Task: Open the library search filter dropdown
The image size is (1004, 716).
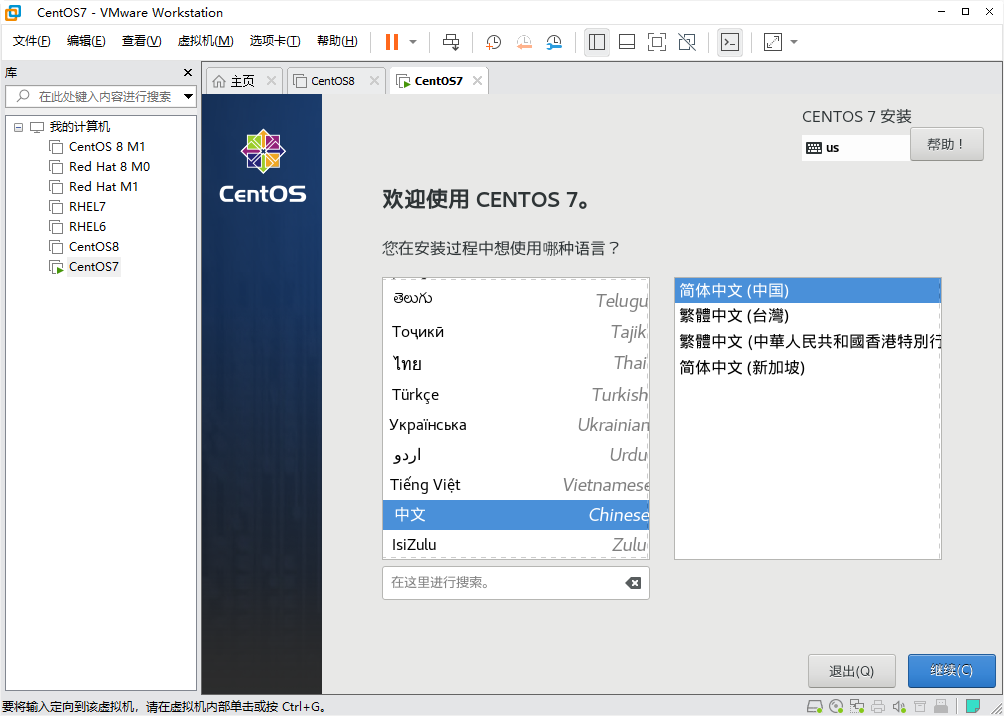Action: (188, 97)
